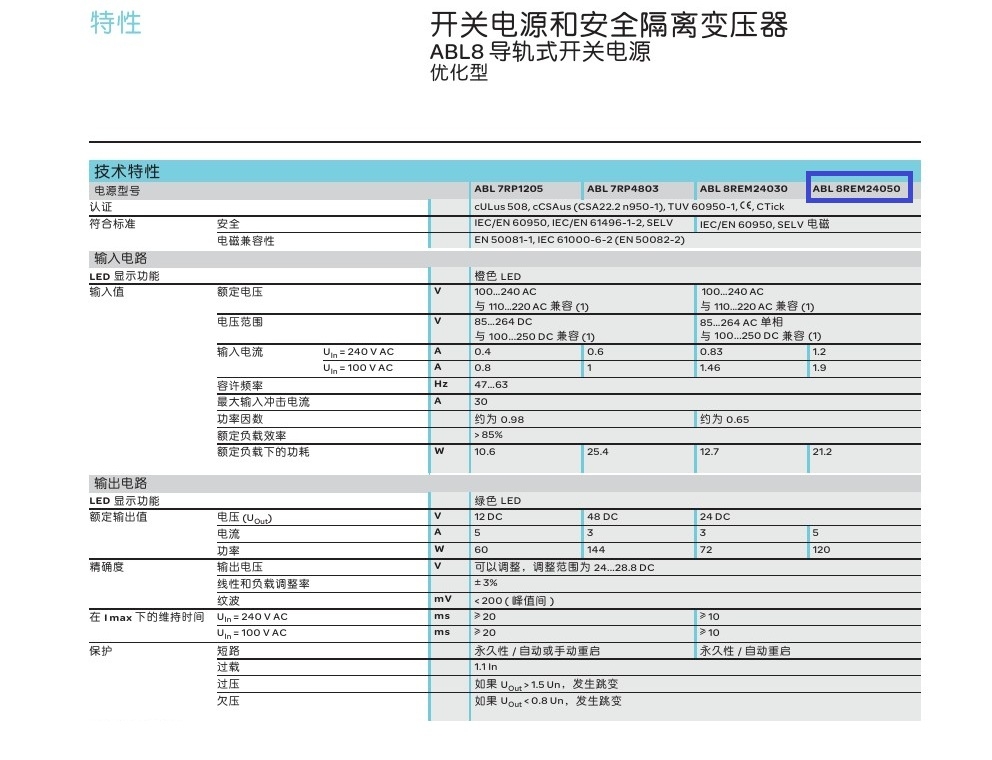
Task: Click the 纹波 row label
Action: click(228, 601)
